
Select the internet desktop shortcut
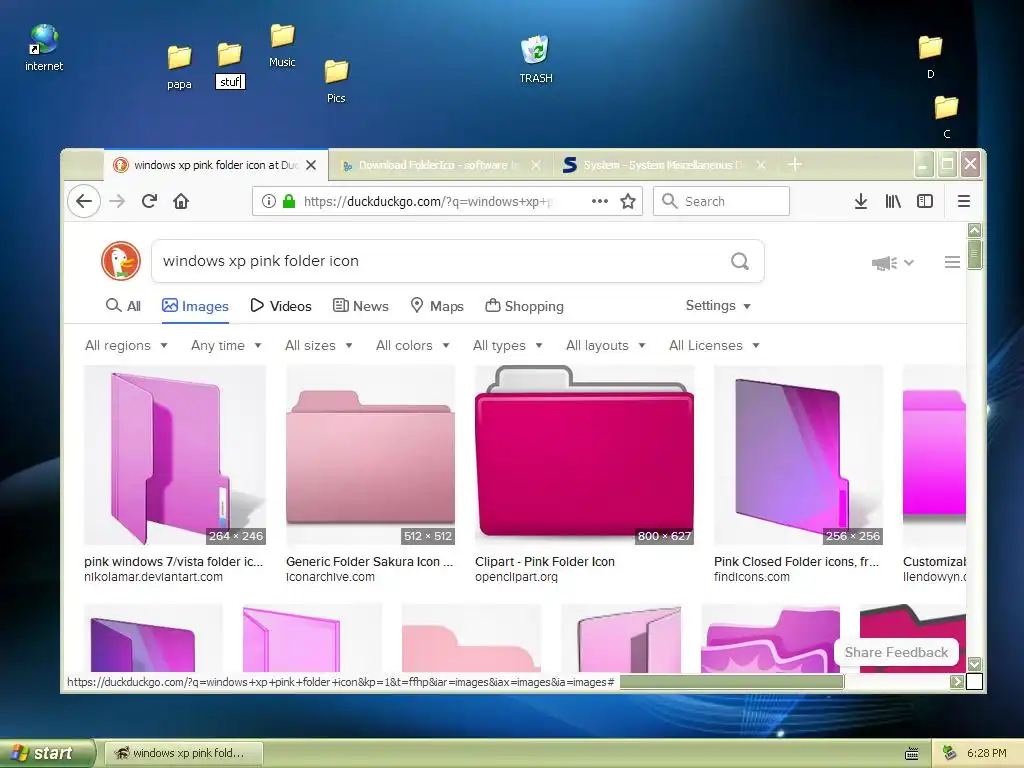pyautogui.click(x=44, y=47)
